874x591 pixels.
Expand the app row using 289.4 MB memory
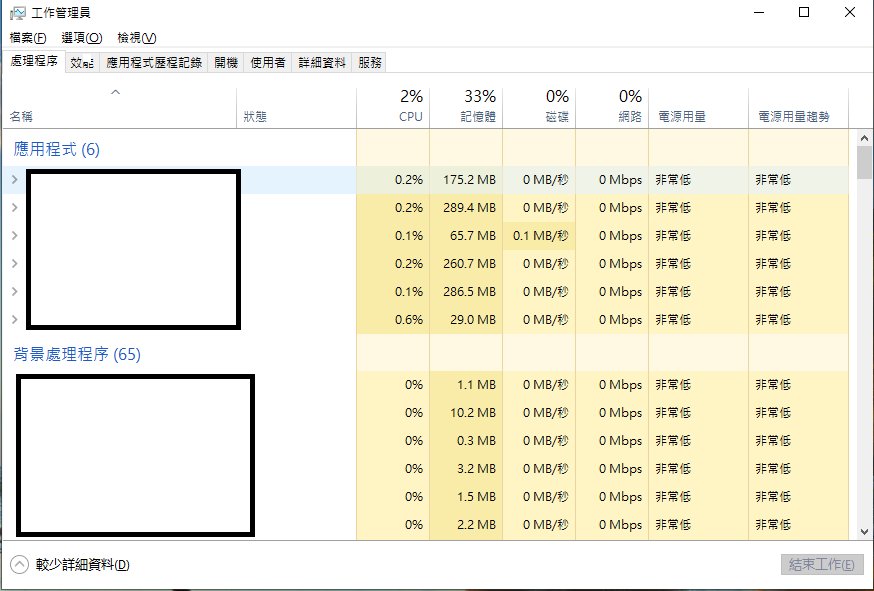[14, 208]
